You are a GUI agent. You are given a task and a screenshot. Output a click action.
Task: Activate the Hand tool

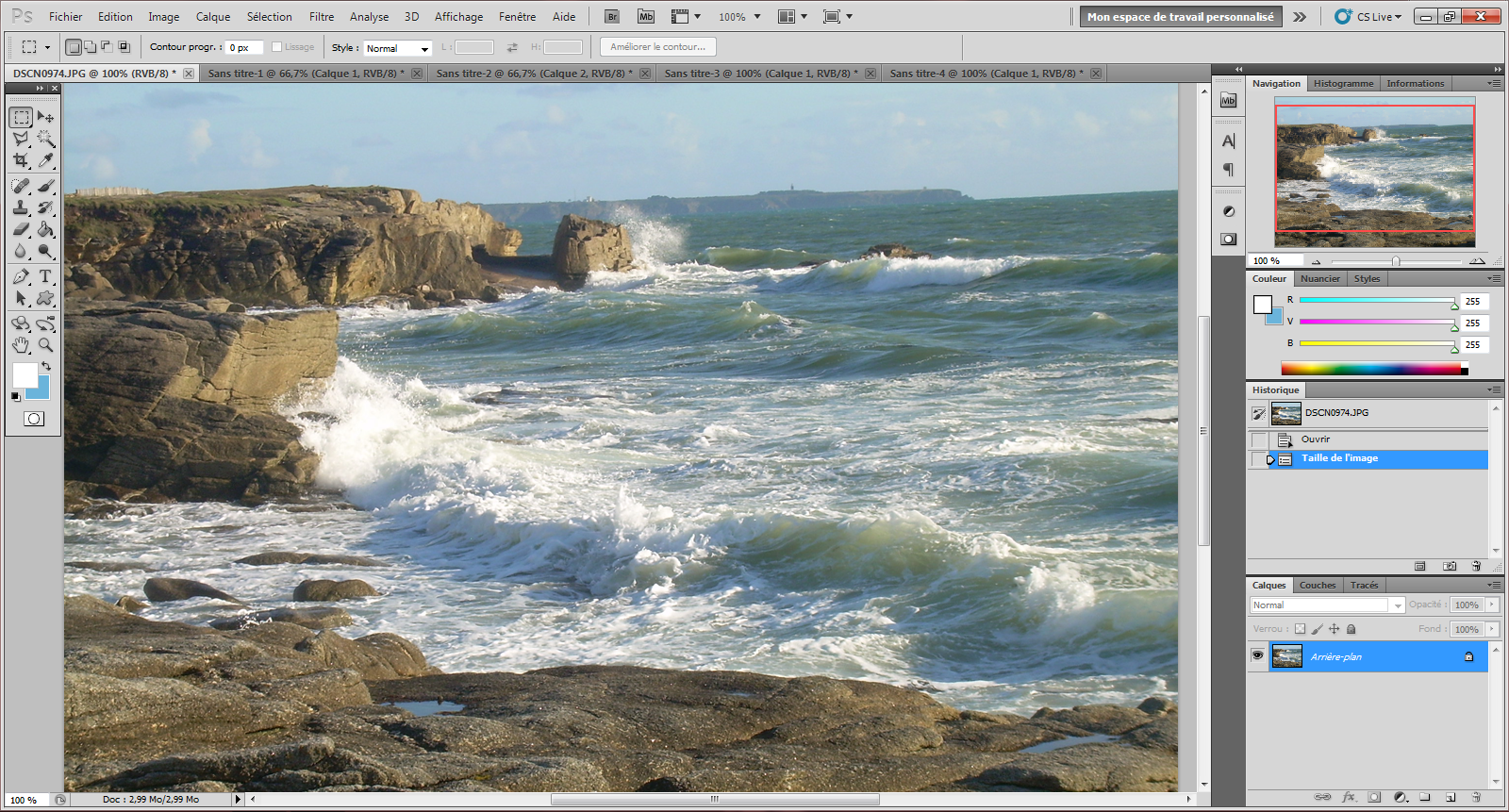pos(21,345)
